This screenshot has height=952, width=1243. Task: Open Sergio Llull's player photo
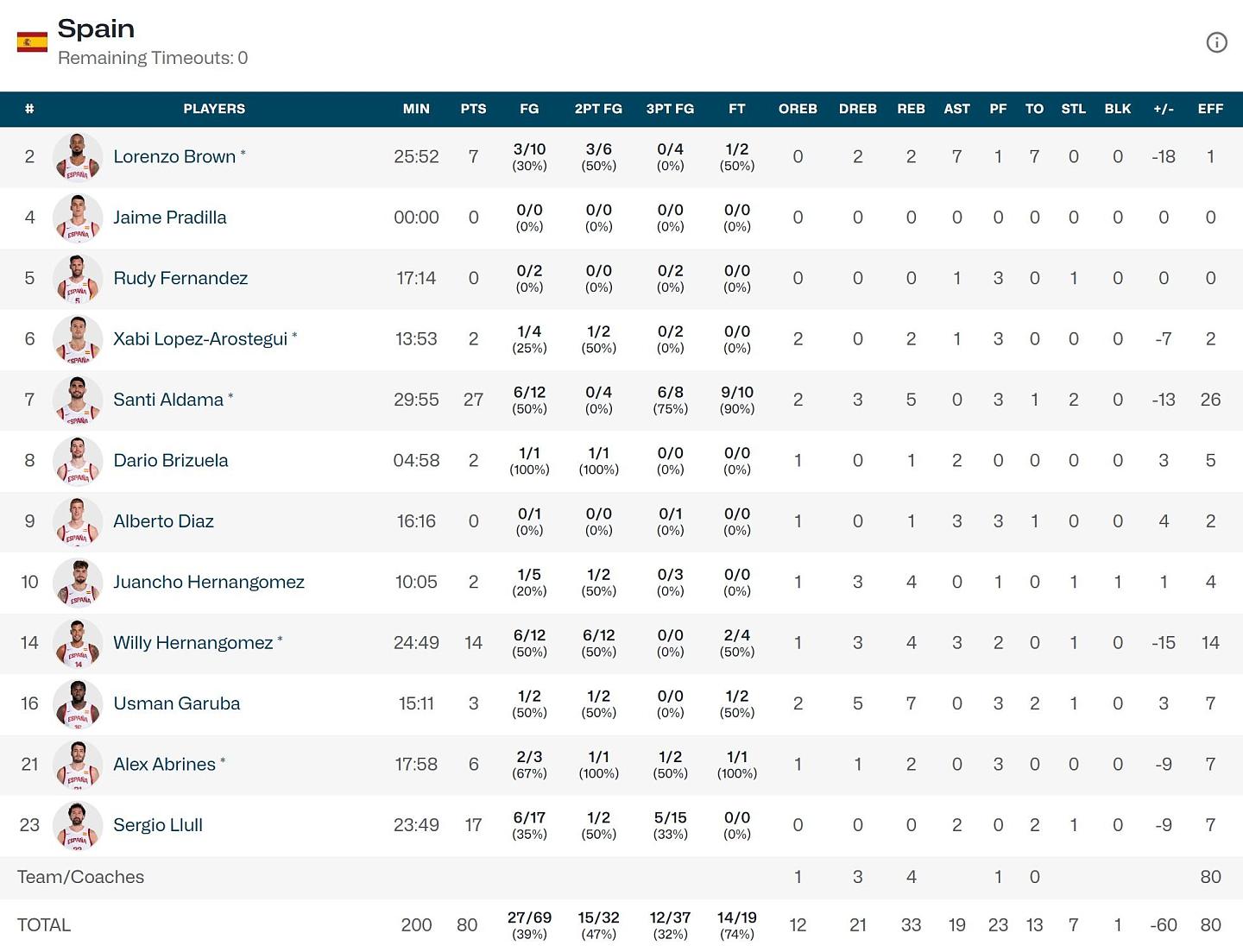click(78, 825)
